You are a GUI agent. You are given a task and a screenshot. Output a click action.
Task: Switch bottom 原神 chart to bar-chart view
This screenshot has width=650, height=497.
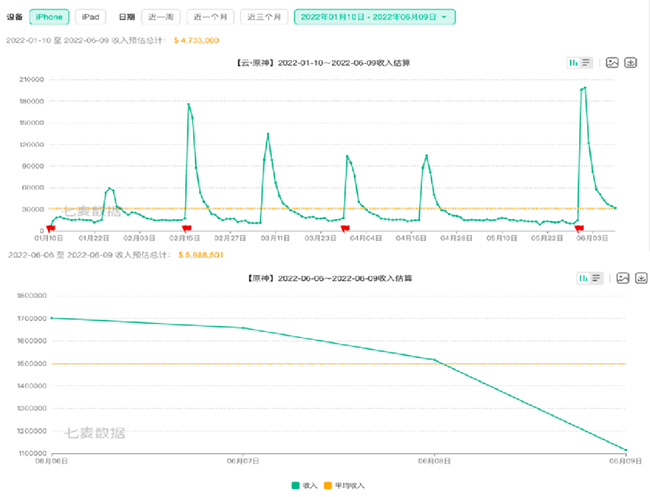584,278
